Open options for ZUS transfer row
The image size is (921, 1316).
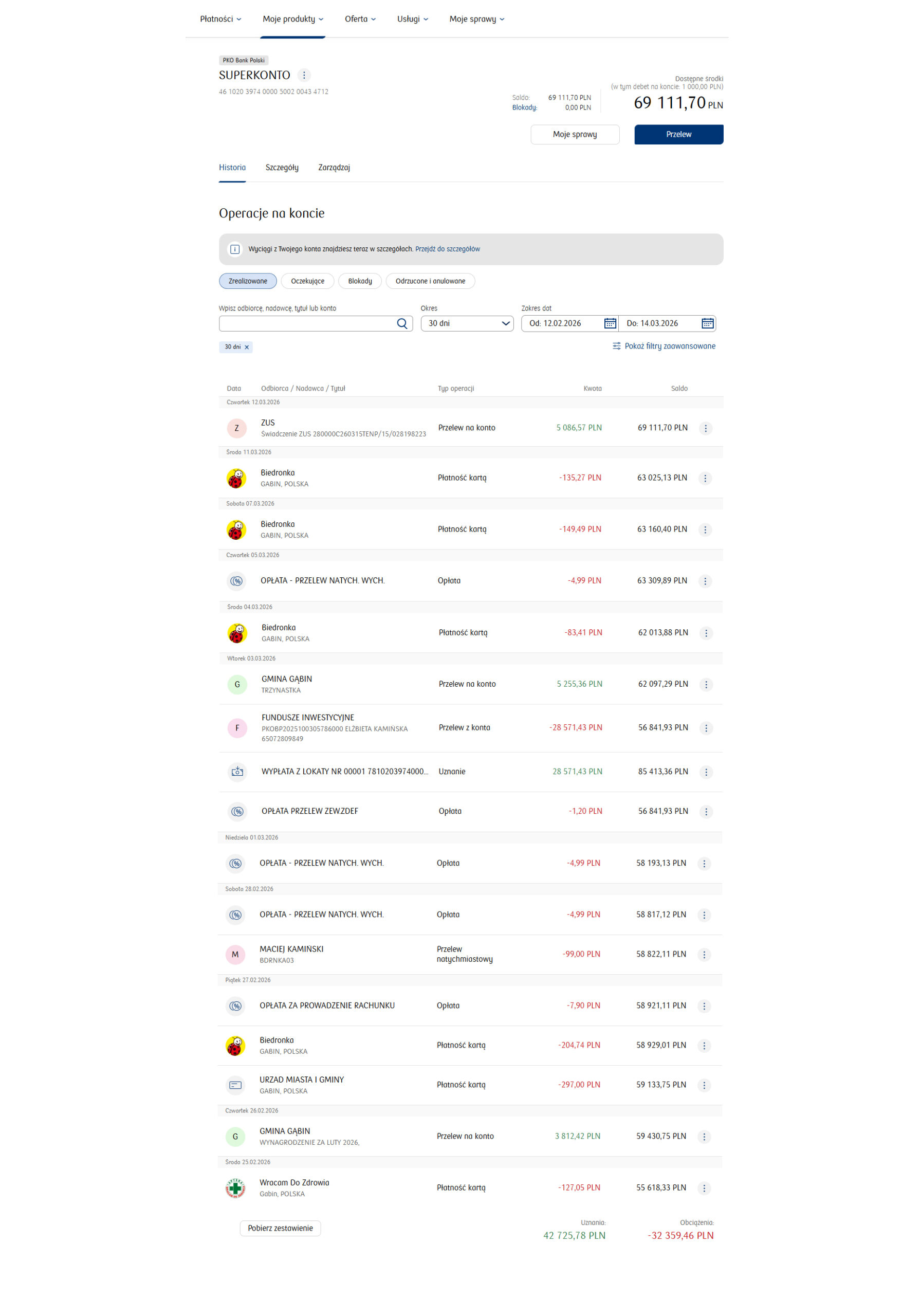pos(706,428)
